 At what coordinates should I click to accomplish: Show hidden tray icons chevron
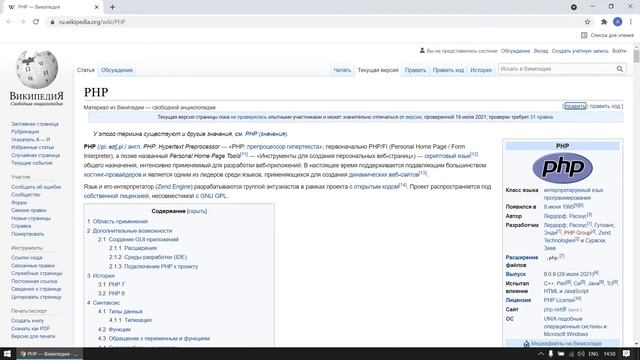pos(540,354)
